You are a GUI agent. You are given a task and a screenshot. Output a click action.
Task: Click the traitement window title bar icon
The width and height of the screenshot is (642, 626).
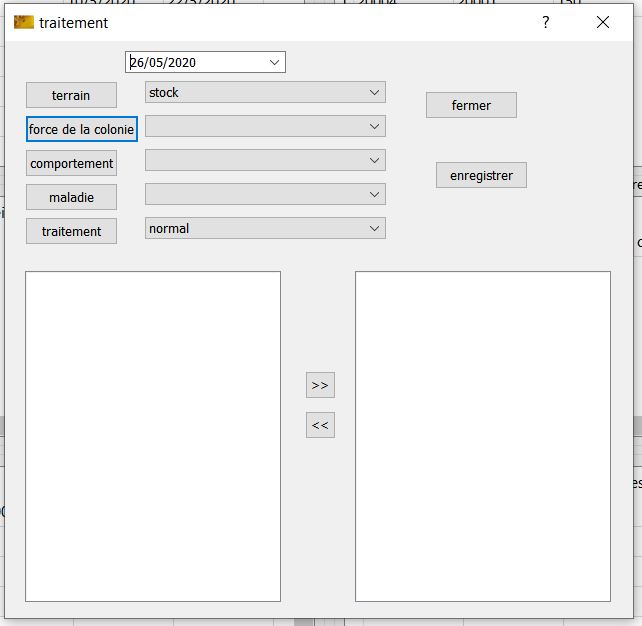[24, 22]
